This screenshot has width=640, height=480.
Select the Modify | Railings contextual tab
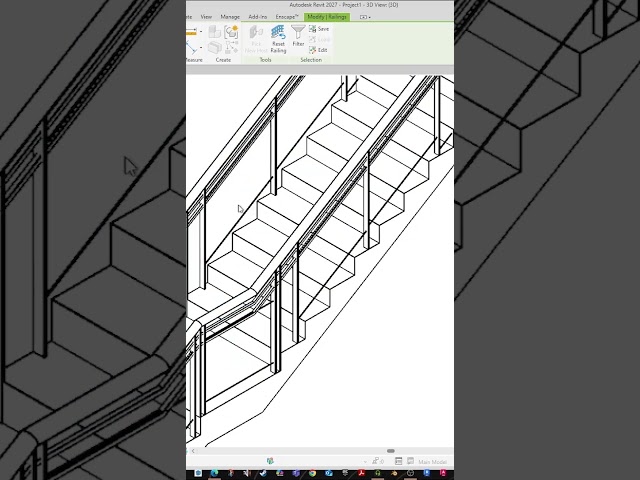[327, 17]
